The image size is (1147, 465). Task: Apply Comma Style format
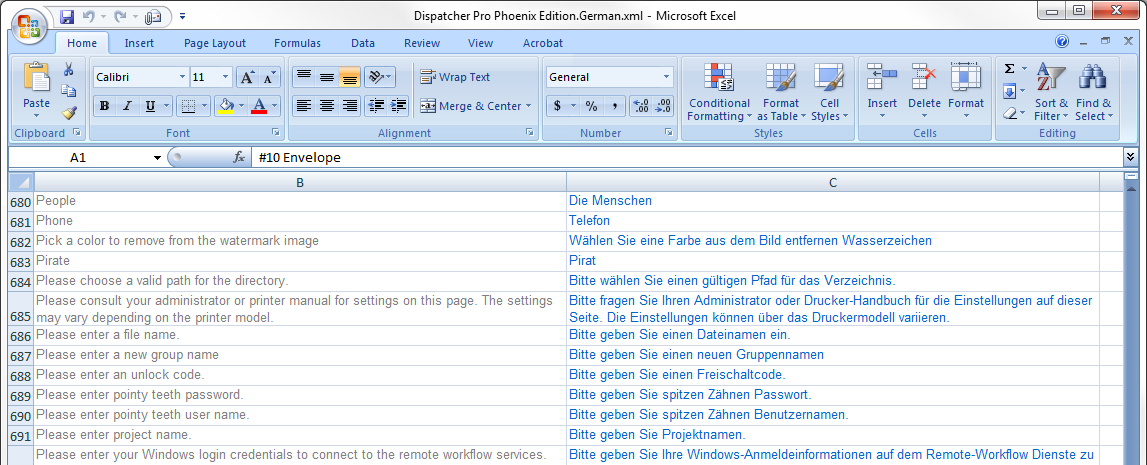point(614,106)
